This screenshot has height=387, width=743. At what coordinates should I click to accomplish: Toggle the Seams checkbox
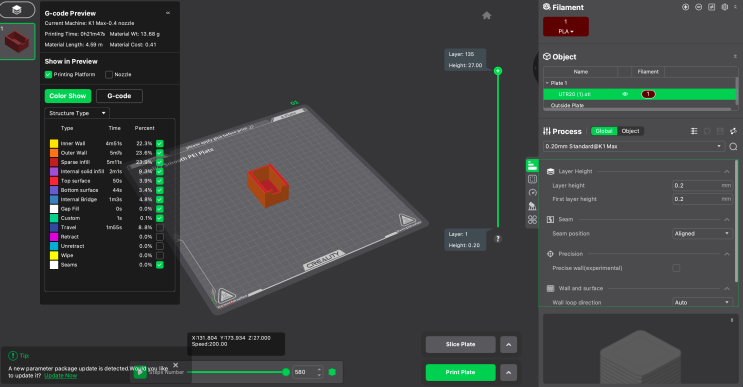(x=160, y=265)
